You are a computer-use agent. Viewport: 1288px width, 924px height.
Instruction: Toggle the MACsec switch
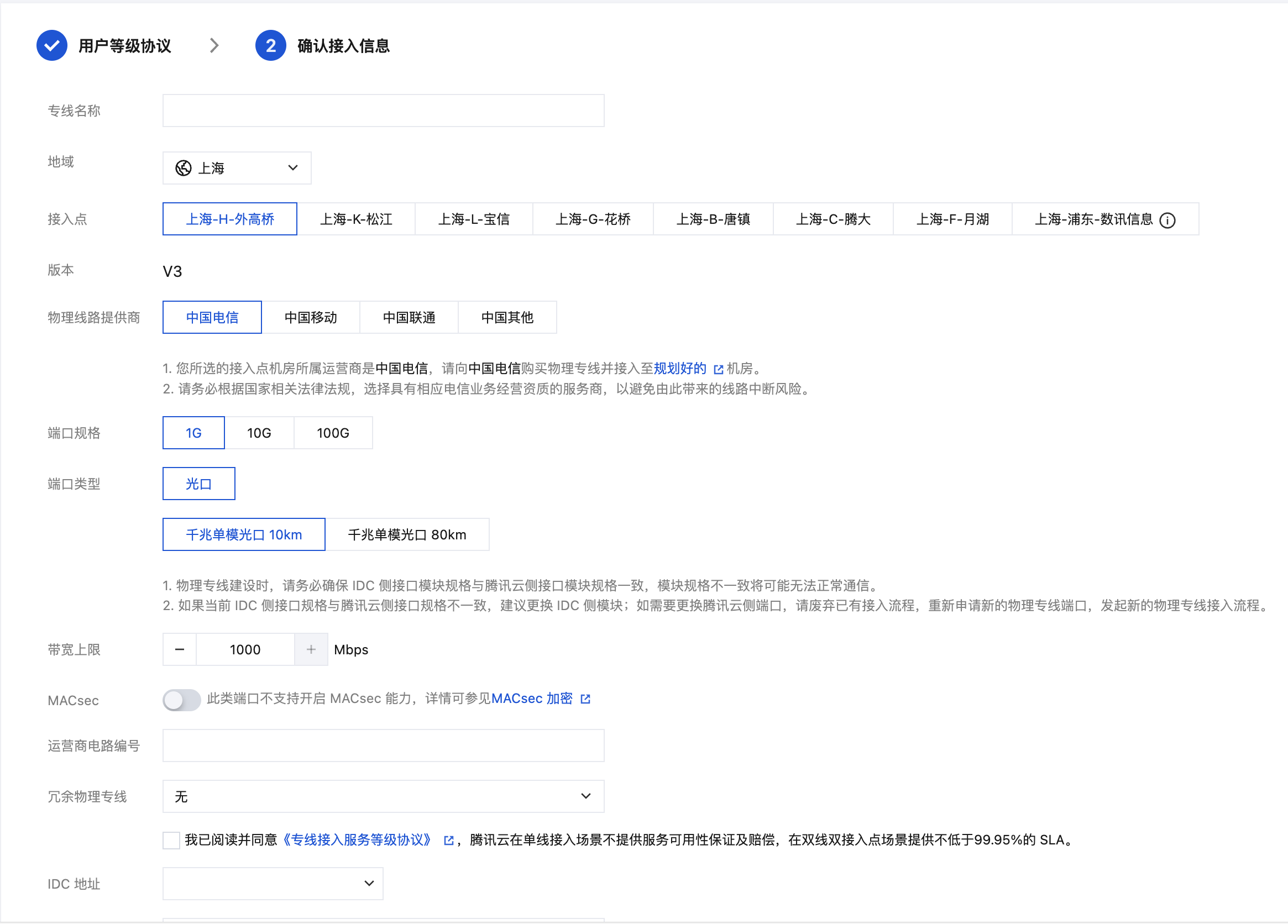click(182, 700)
